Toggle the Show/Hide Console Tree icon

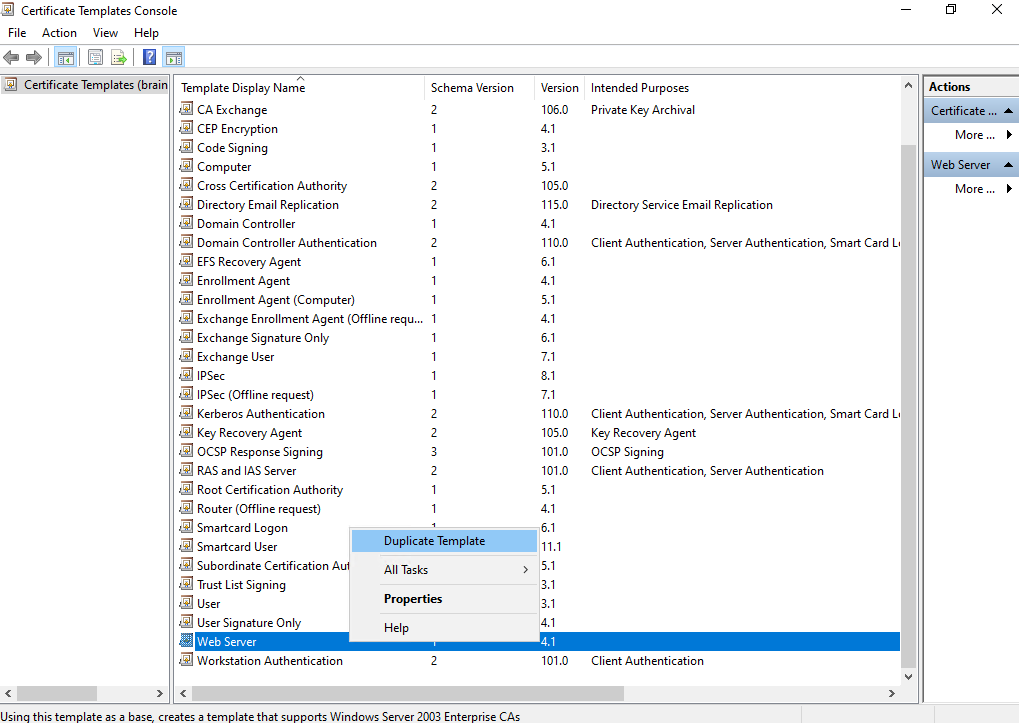point(66,58)
